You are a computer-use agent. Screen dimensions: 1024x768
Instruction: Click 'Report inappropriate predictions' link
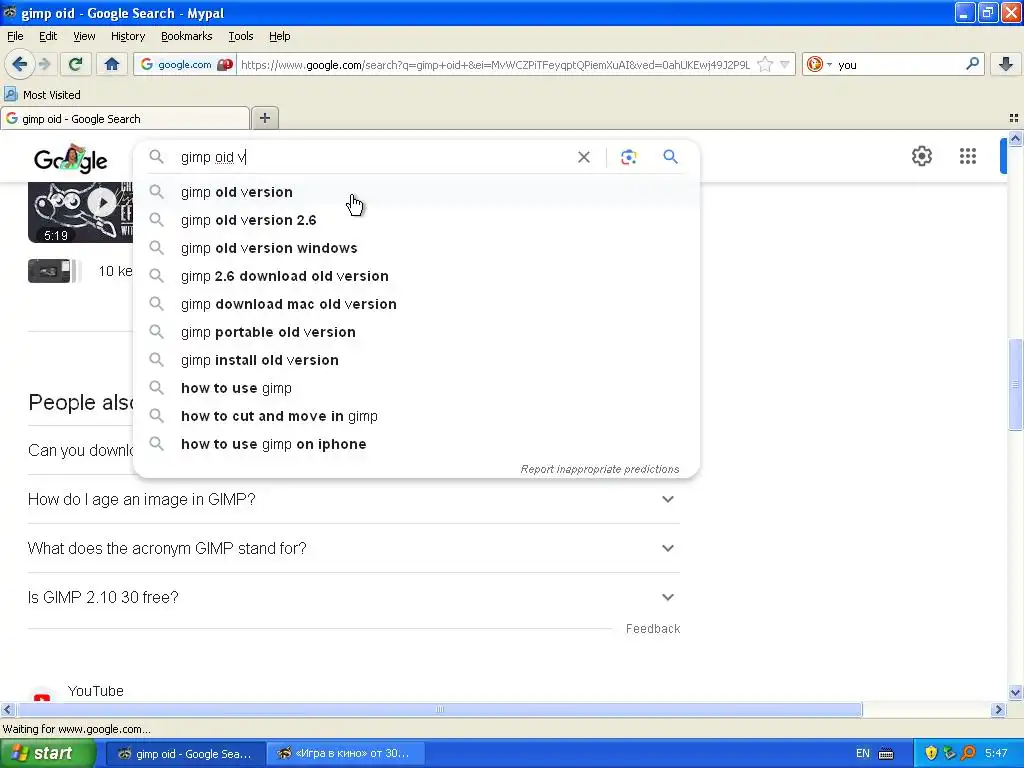600,469
